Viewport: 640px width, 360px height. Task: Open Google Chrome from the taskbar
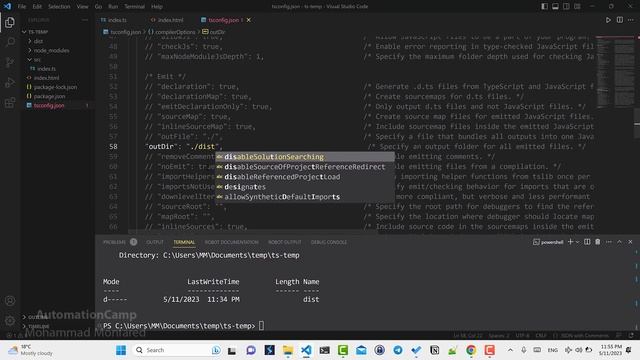pyautogui.click(x=471, y=350)
